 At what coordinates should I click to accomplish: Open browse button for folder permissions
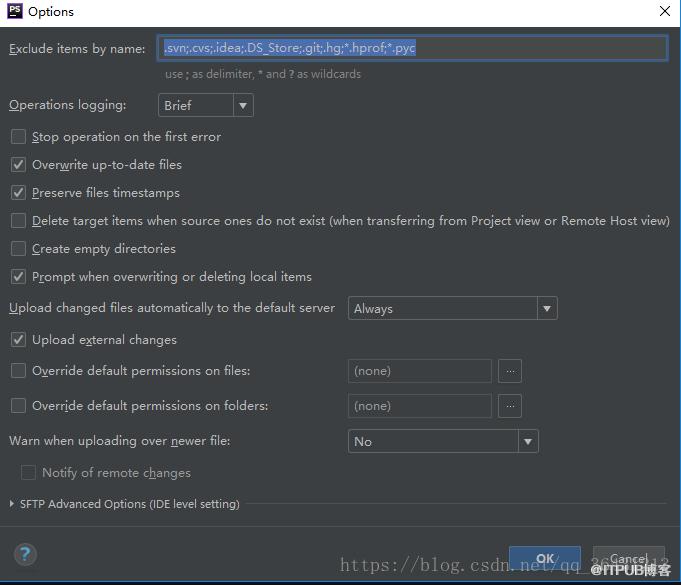(510, 406)
